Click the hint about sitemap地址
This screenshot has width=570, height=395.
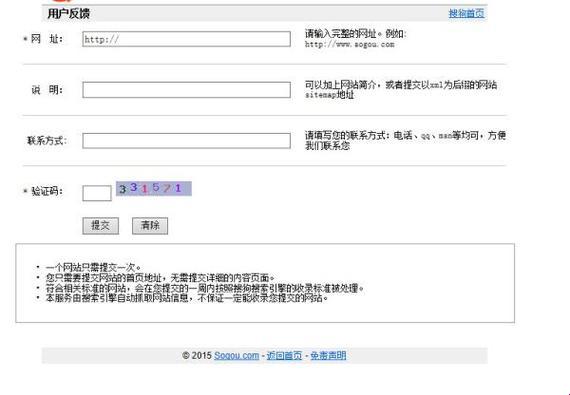(401, 90)
